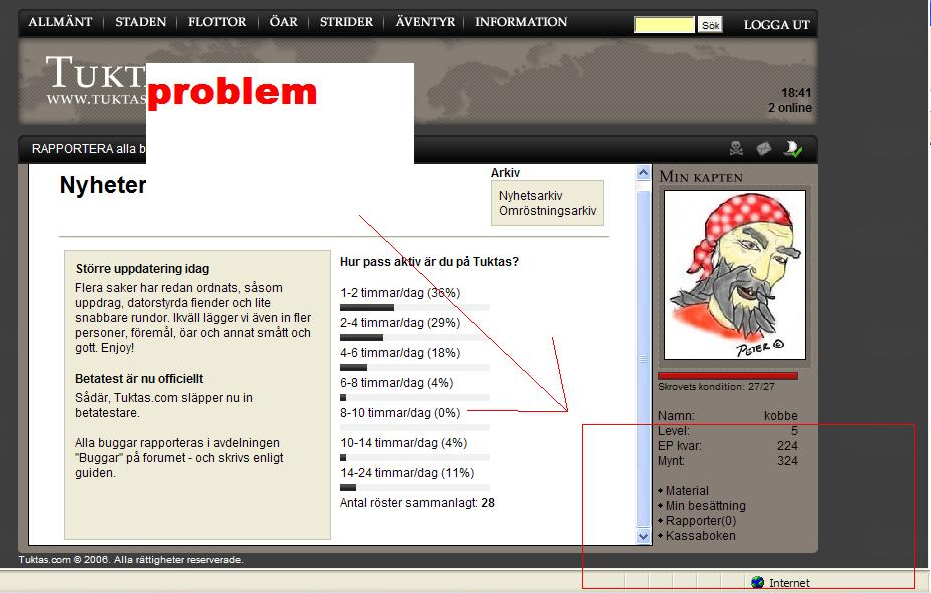Click the pirate captain portrait

point(734,275)
